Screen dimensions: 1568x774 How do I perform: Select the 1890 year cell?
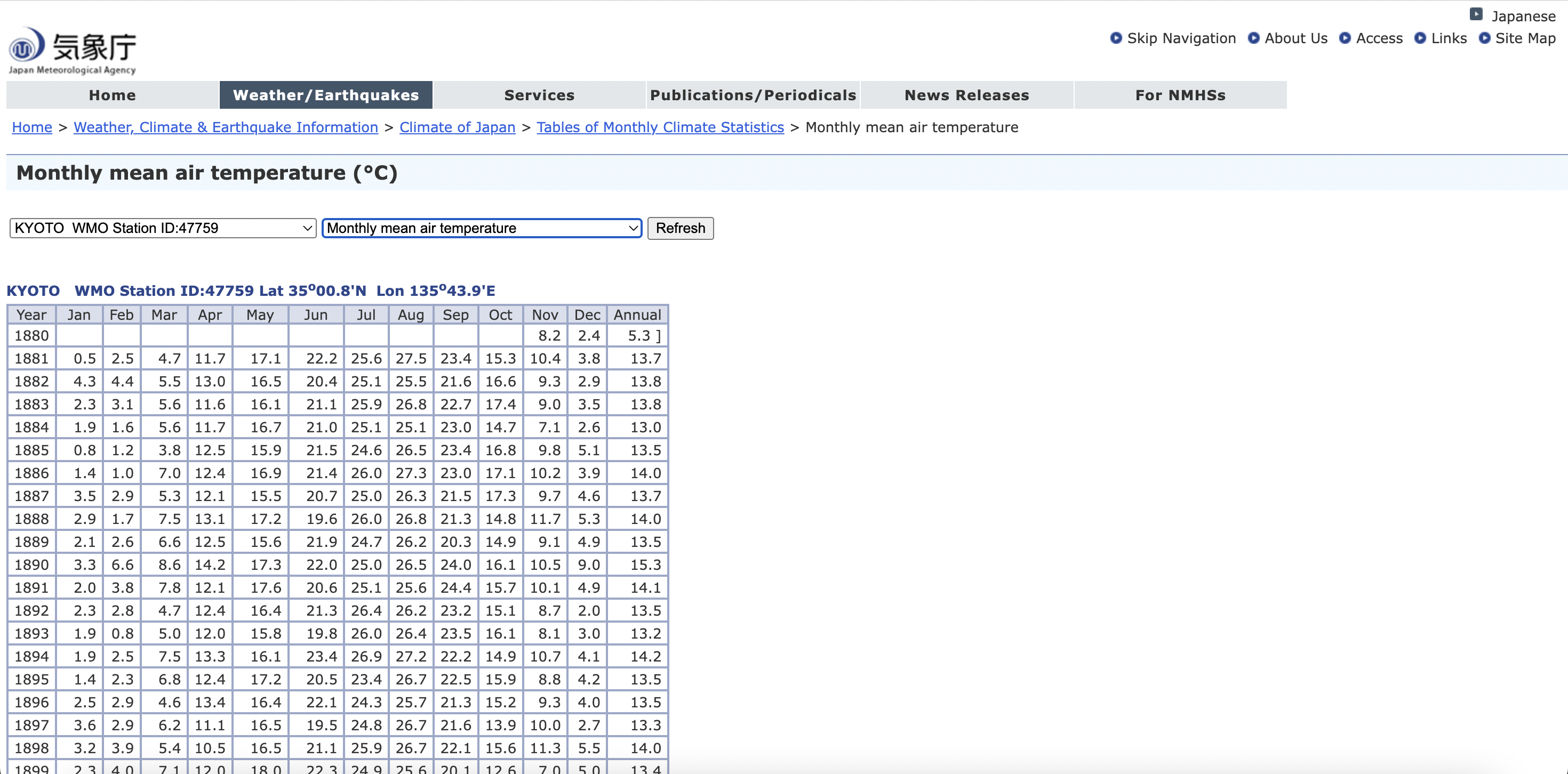pos(31,565)
